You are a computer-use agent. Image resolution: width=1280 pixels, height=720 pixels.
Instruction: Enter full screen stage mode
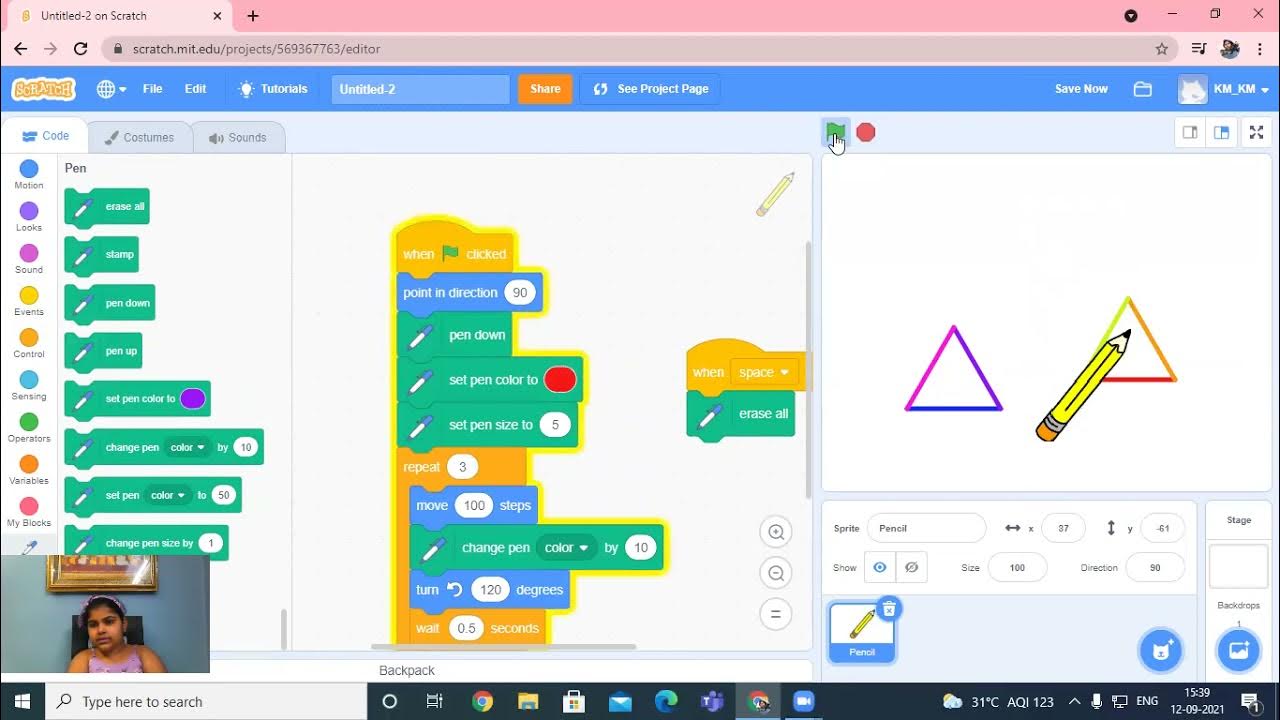tap(1257, 132)
